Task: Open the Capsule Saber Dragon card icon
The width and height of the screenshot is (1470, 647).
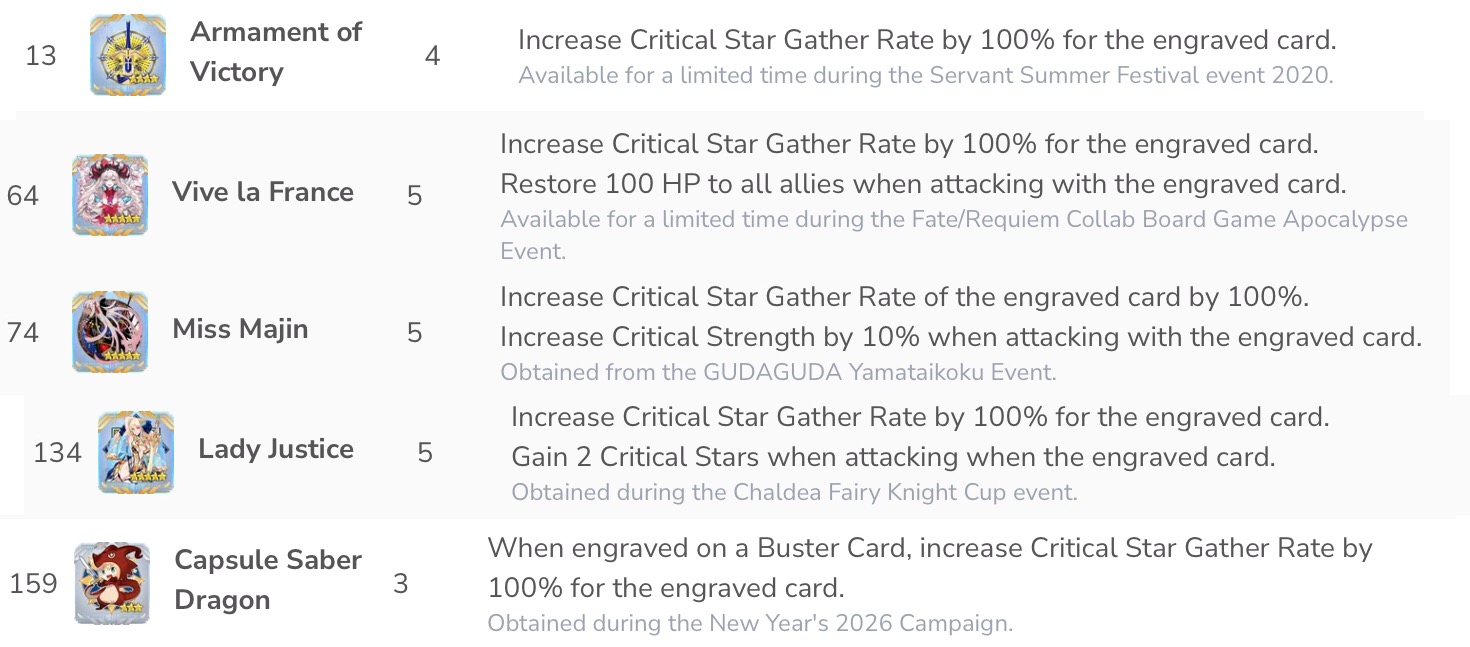Action: 112,583
